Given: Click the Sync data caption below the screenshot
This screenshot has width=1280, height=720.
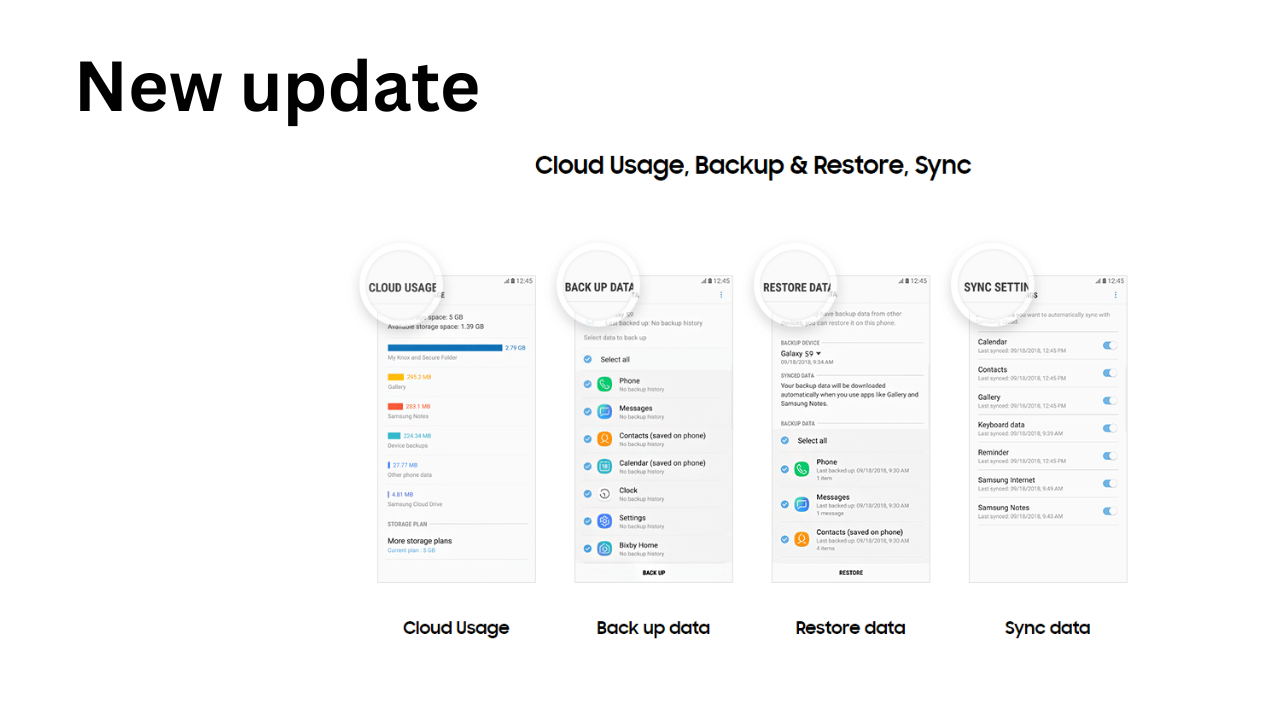Looking at the screenshot, I should [1047, 628].
